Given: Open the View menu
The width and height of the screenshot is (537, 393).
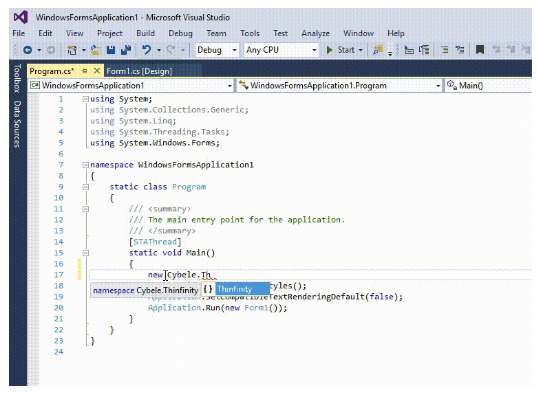Looking at the screenshot, I should tap(74, 33).
